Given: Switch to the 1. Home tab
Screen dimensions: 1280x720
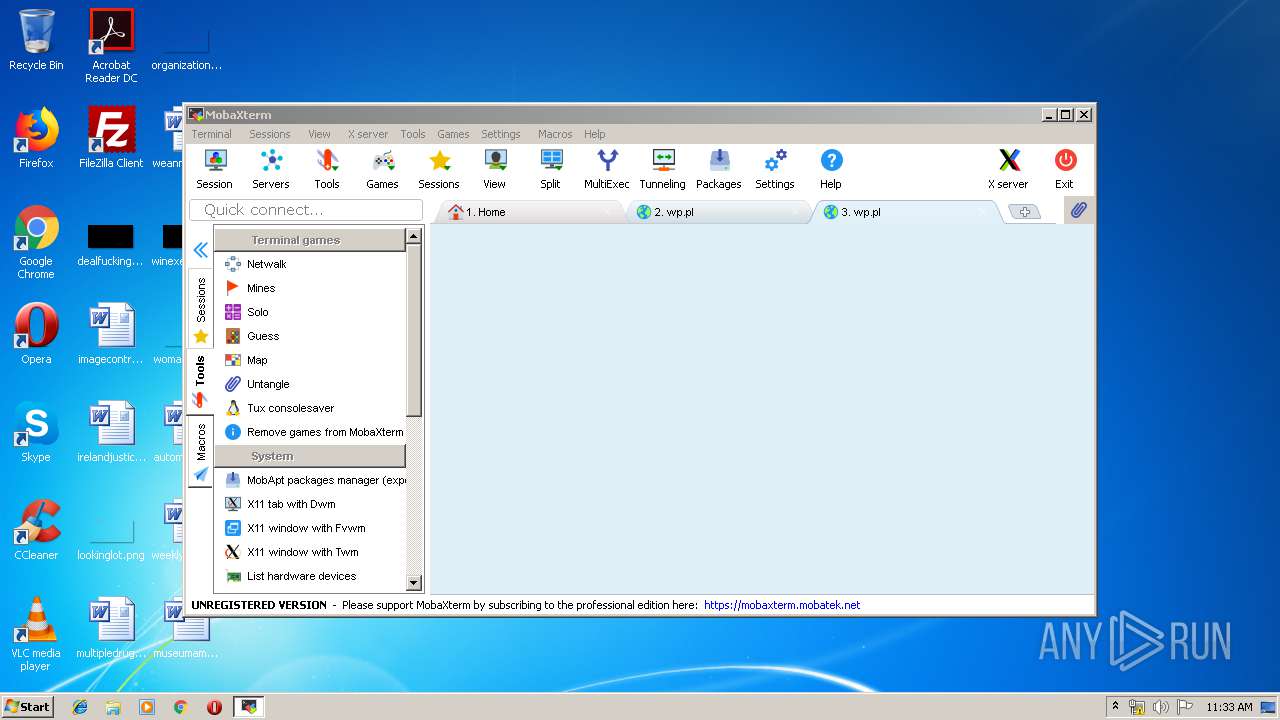Looking at the screenshot, I should coord(530,212).
